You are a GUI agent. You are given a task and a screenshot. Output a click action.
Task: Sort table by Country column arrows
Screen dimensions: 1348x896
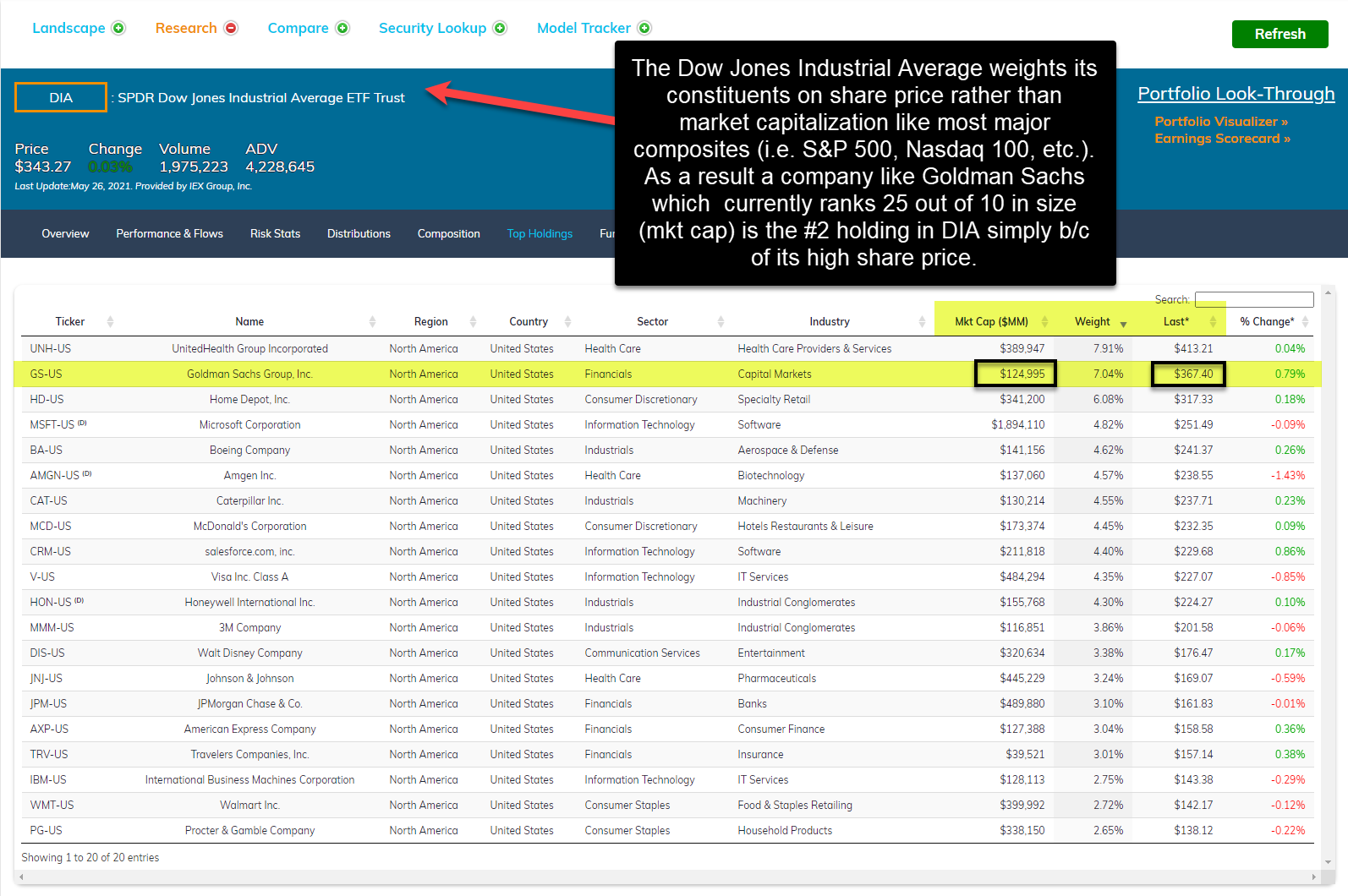click(567, 322)
